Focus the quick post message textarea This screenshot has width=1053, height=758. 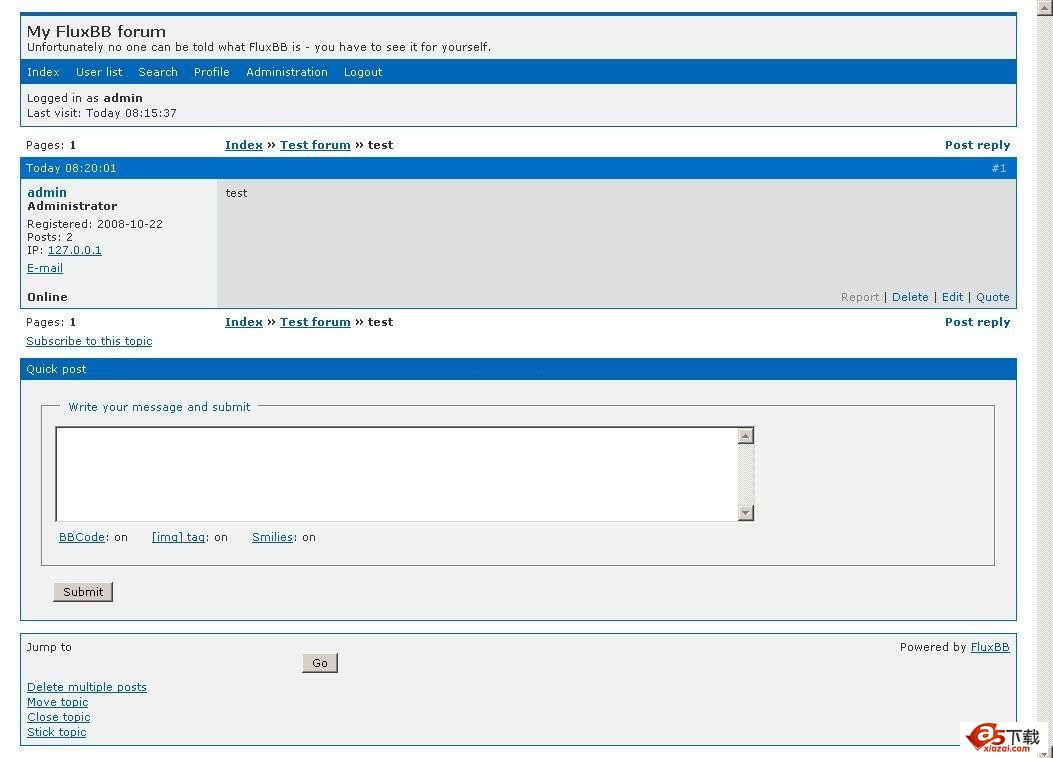[397, 474]
